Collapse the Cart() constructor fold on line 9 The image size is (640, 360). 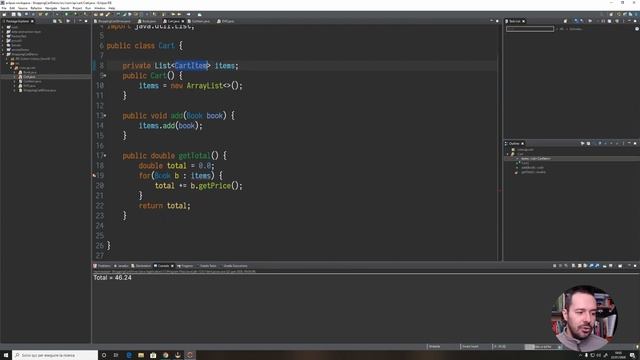click(105, 76)
